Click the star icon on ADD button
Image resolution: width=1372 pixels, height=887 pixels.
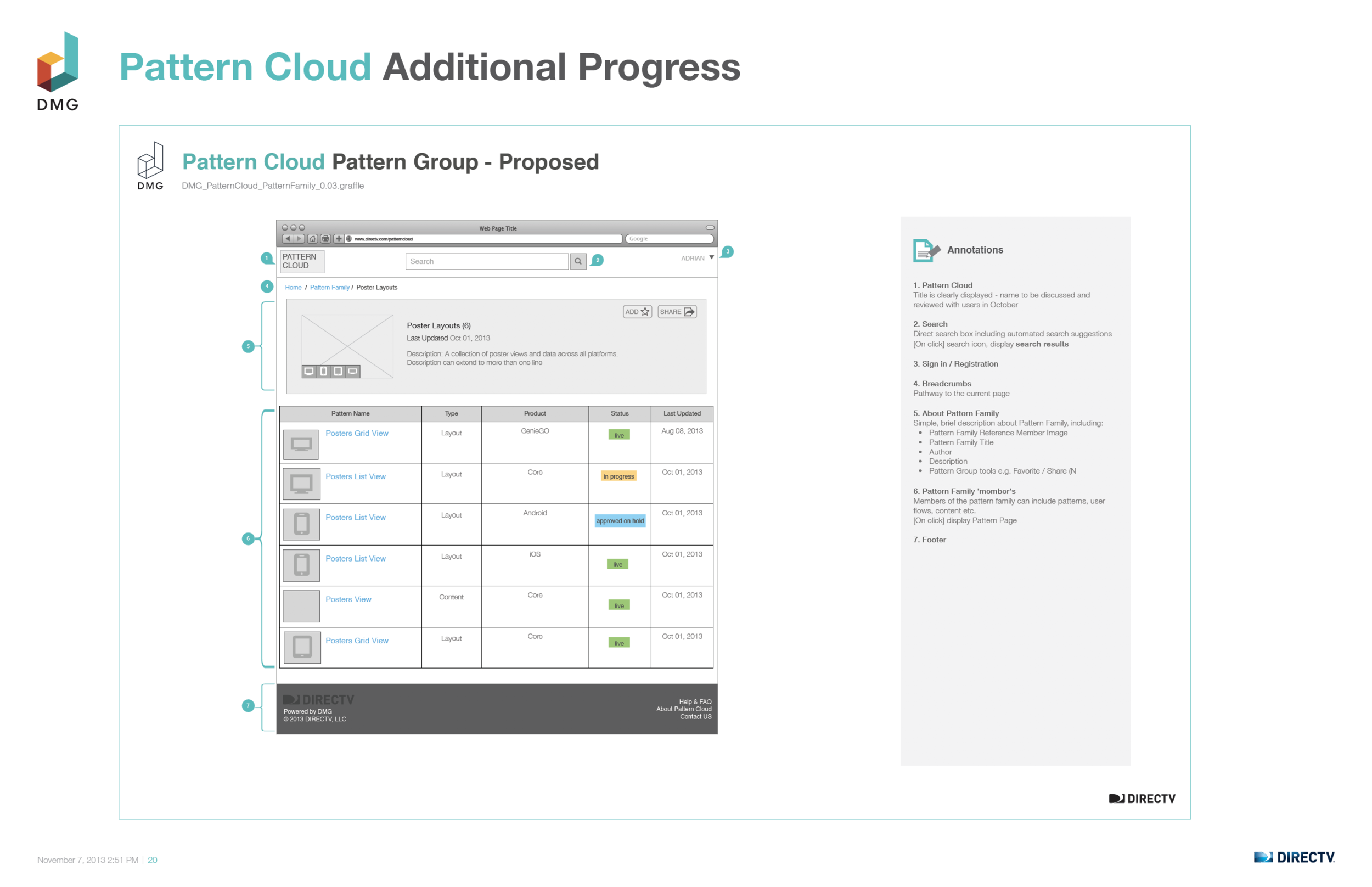[645, 312]
